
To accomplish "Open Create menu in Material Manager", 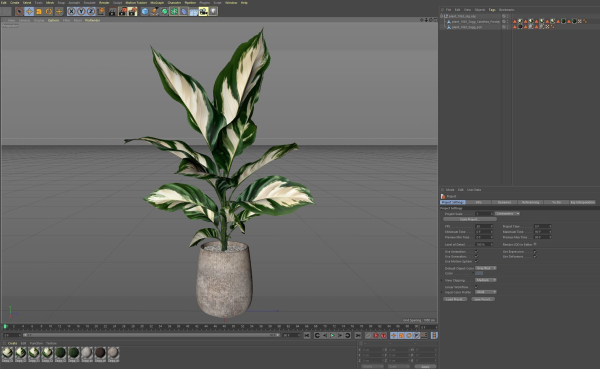I will pyautogui.click(x=13, y=343).
